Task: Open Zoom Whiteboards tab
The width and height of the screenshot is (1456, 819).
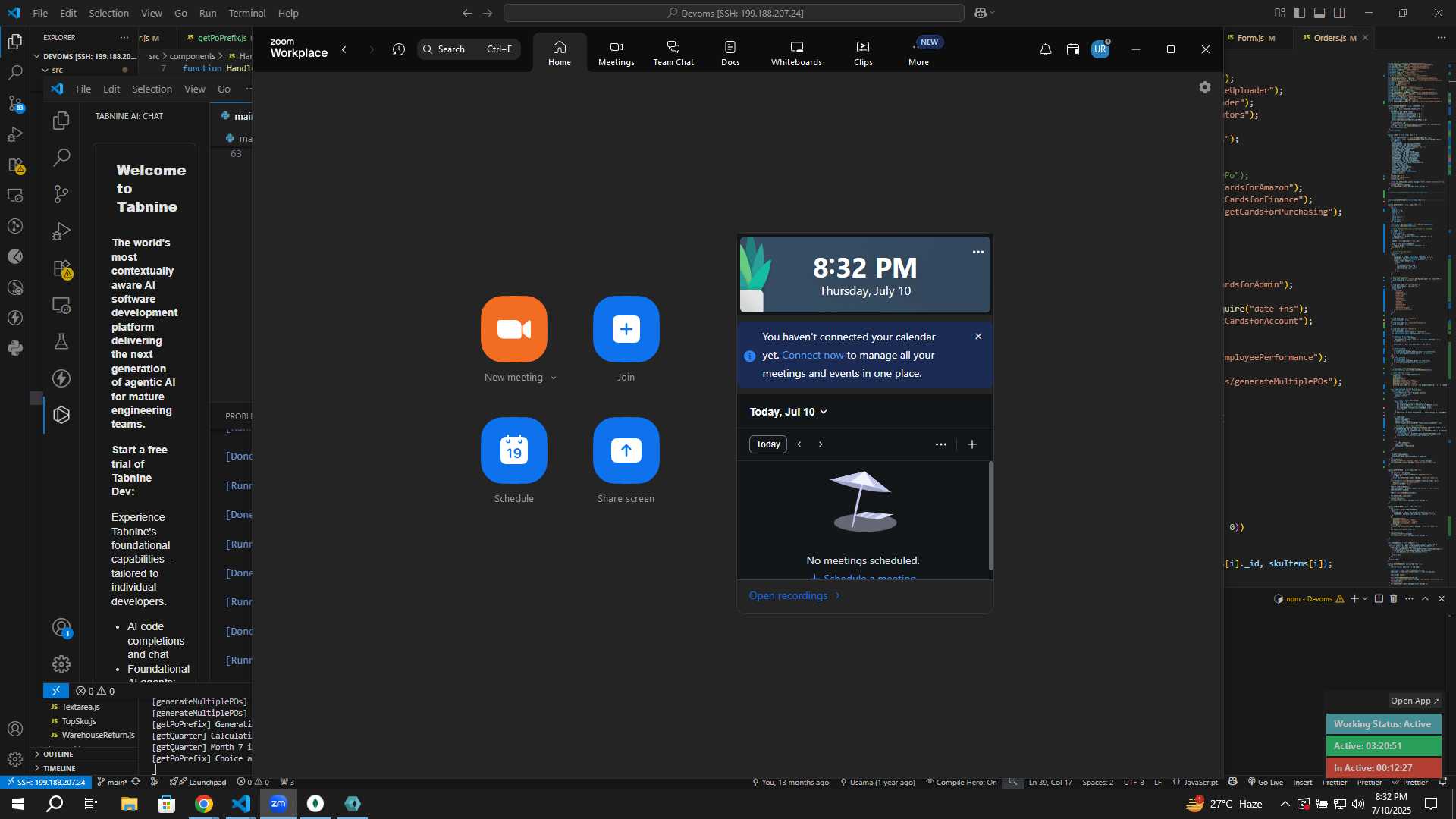Action: coord(796,53)
